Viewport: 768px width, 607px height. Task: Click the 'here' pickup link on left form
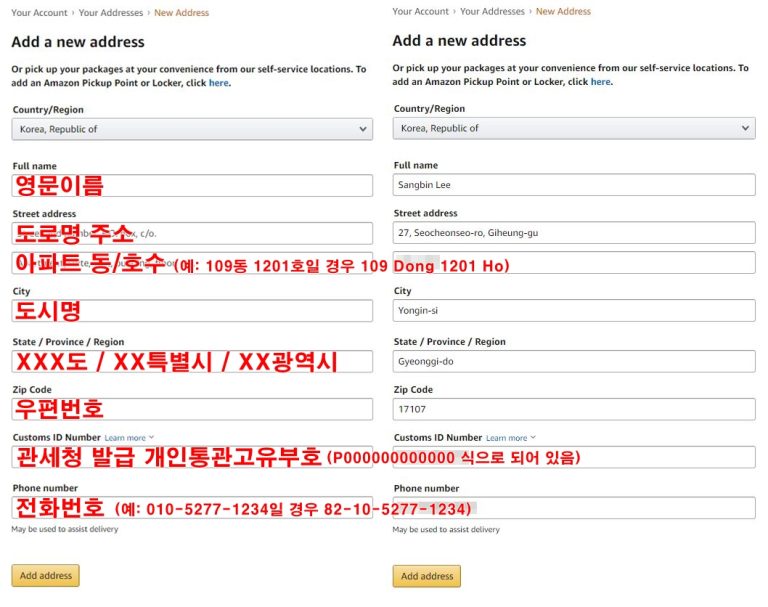[x=219, y=83]
